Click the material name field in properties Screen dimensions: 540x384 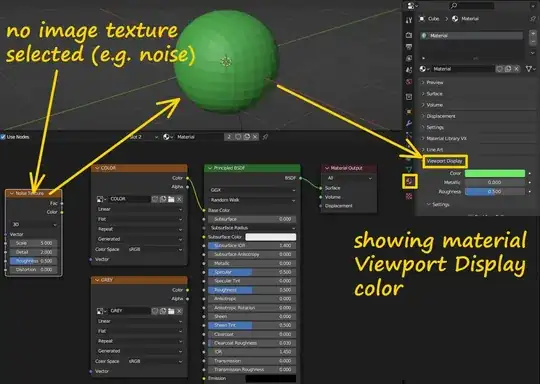[x=463, y=69]
